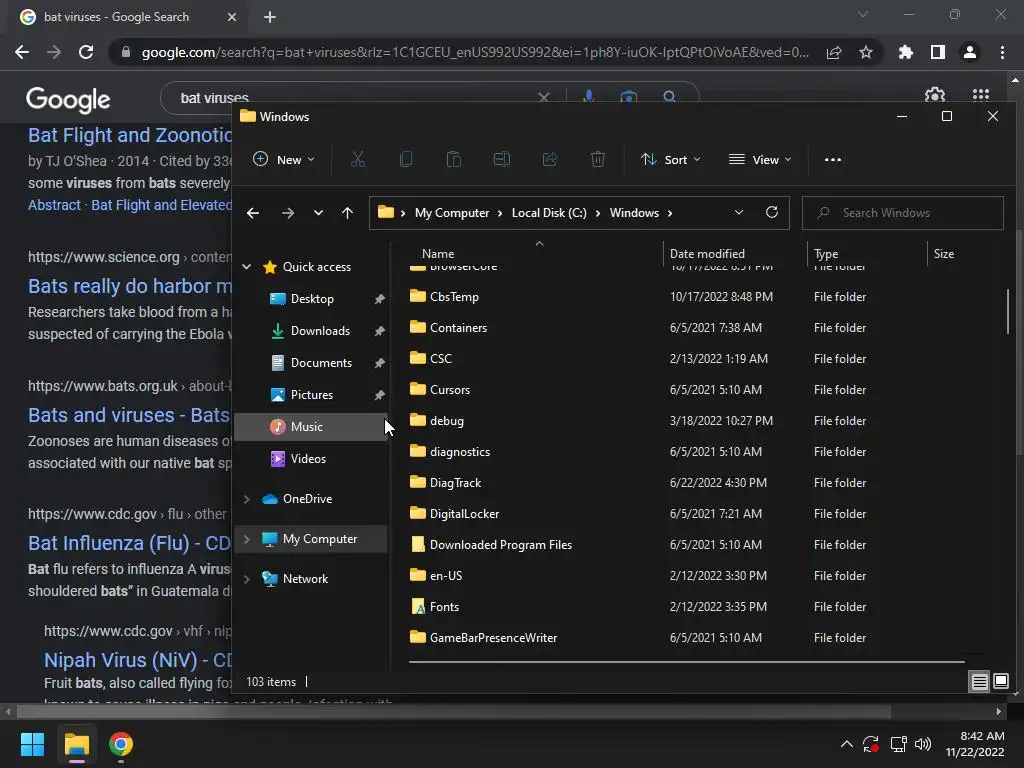
Task: Switch to details view icon in status bar
Action: pyautogui.click(x=980, y=682)
